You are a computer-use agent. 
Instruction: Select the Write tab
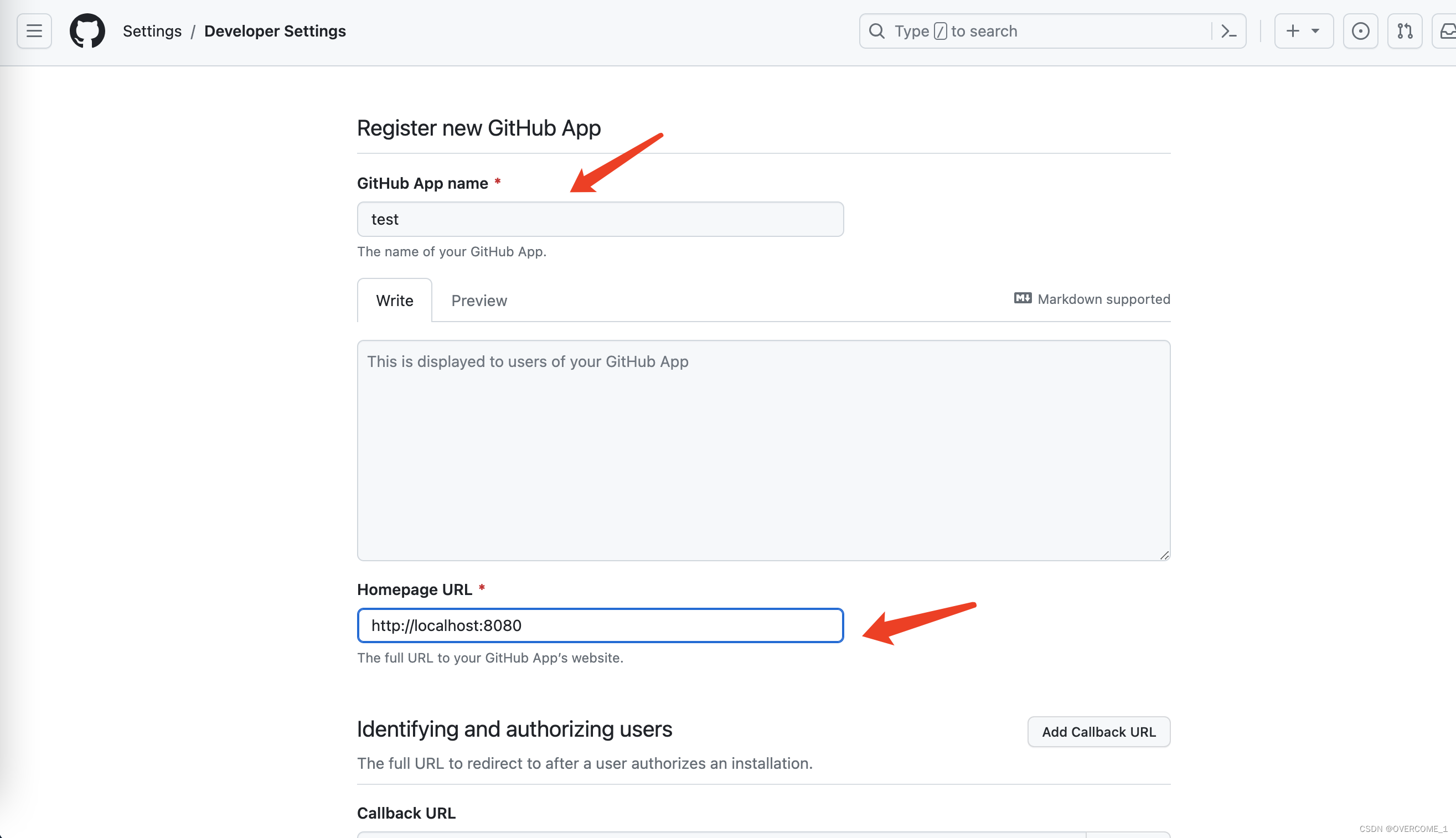[x=394, y=300]
